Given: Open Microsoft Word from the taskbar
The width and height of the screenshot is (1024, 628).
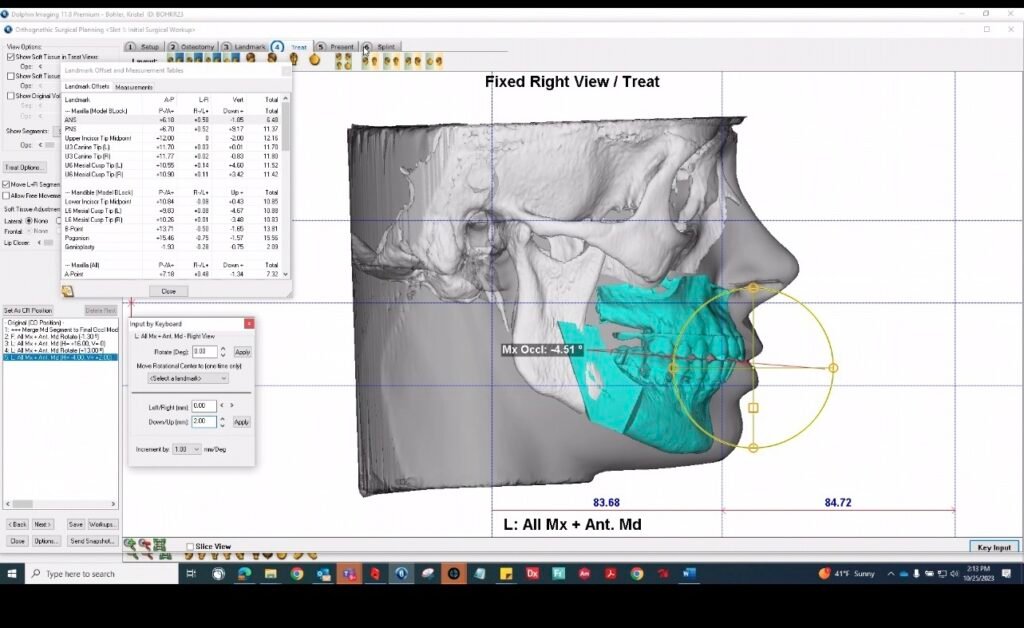Looking at the screenshot, I should coord(689,574).
